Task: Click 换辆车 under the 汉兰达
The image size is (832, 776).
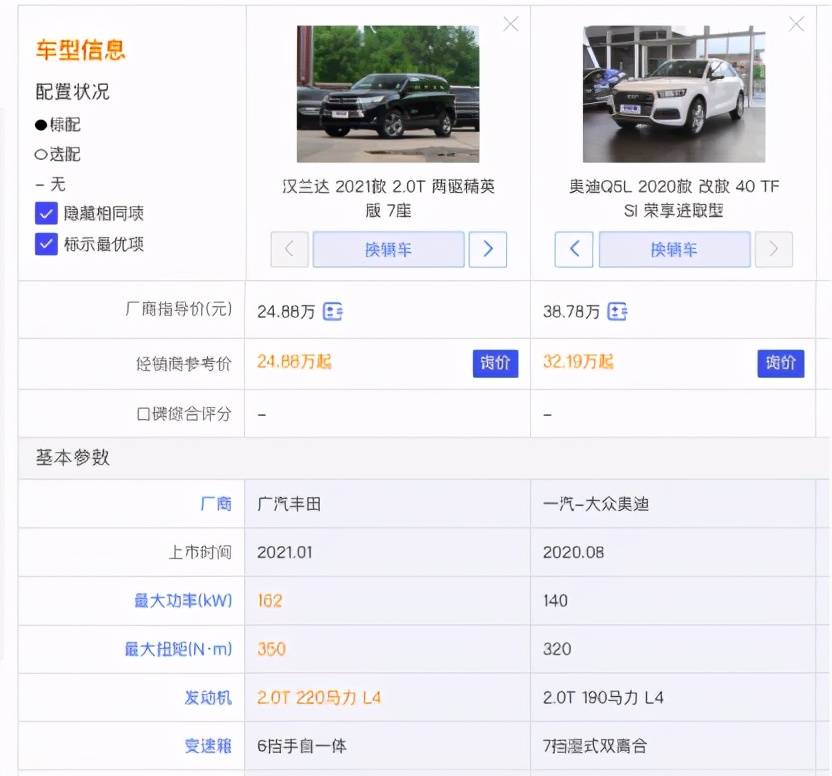Action: coord(388,249)
